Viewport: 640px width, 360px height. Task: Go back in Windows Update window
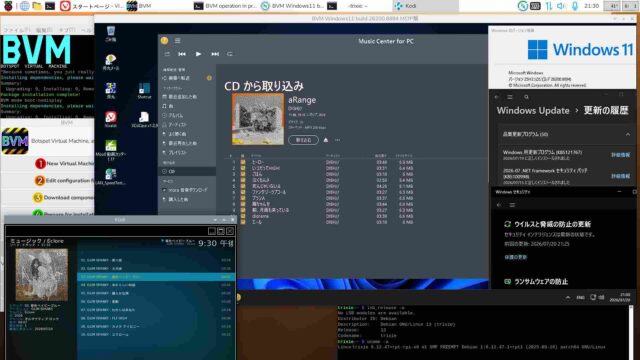[497, 97]
